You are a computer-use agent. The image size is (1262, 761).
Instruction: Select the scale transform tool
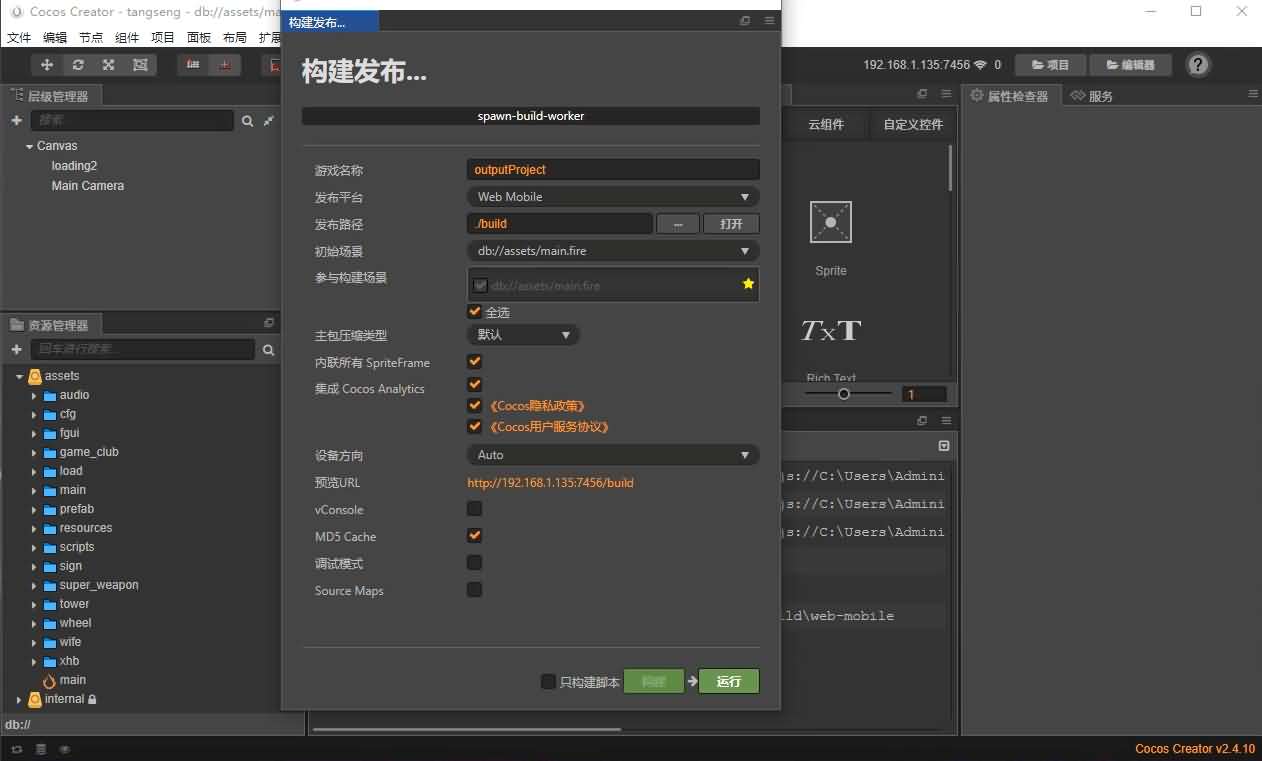pos(108,65)
